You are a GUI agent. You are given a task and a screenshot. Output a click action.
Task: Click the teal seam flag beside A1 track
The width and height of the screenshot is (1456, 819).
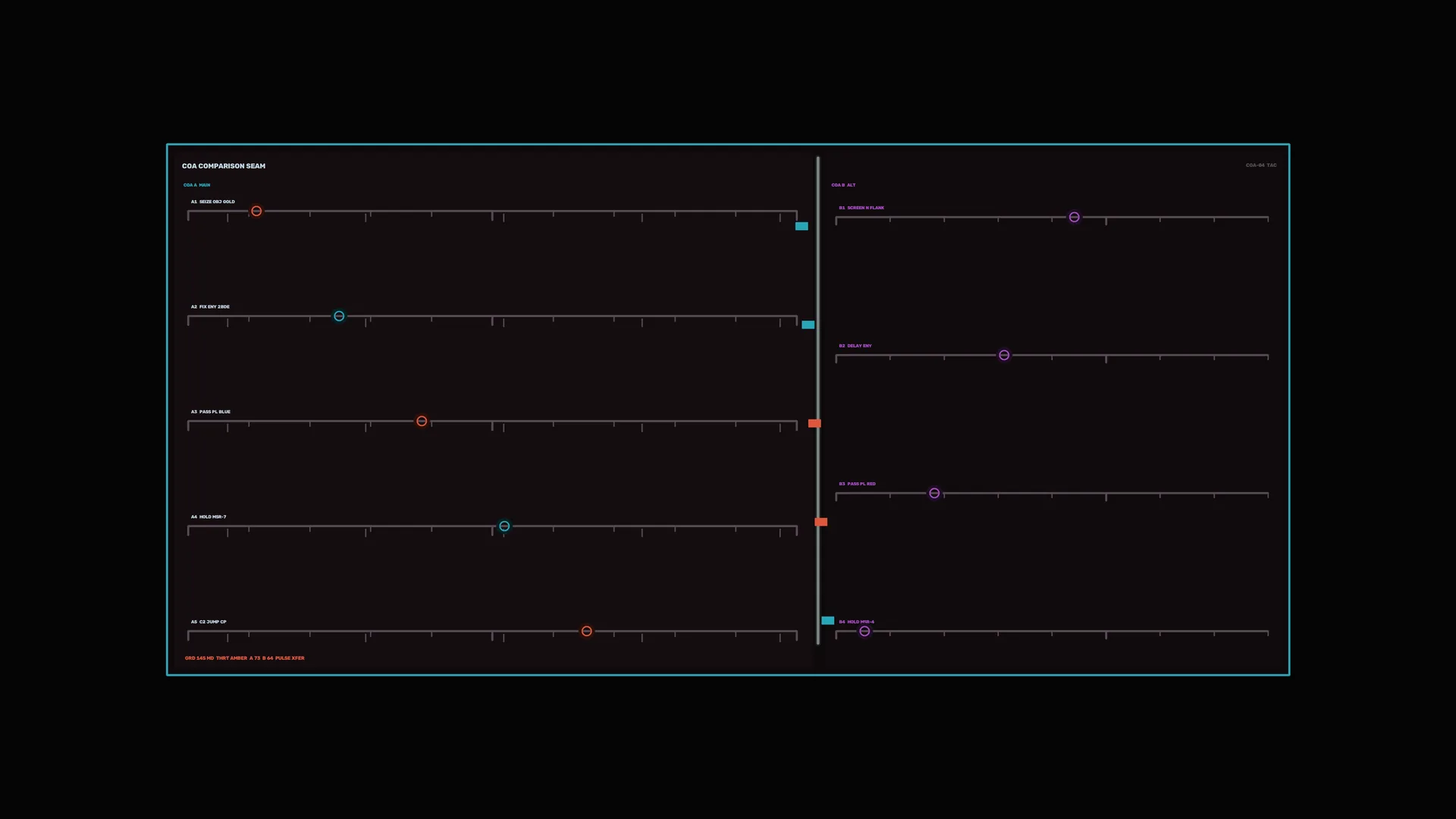802,226
